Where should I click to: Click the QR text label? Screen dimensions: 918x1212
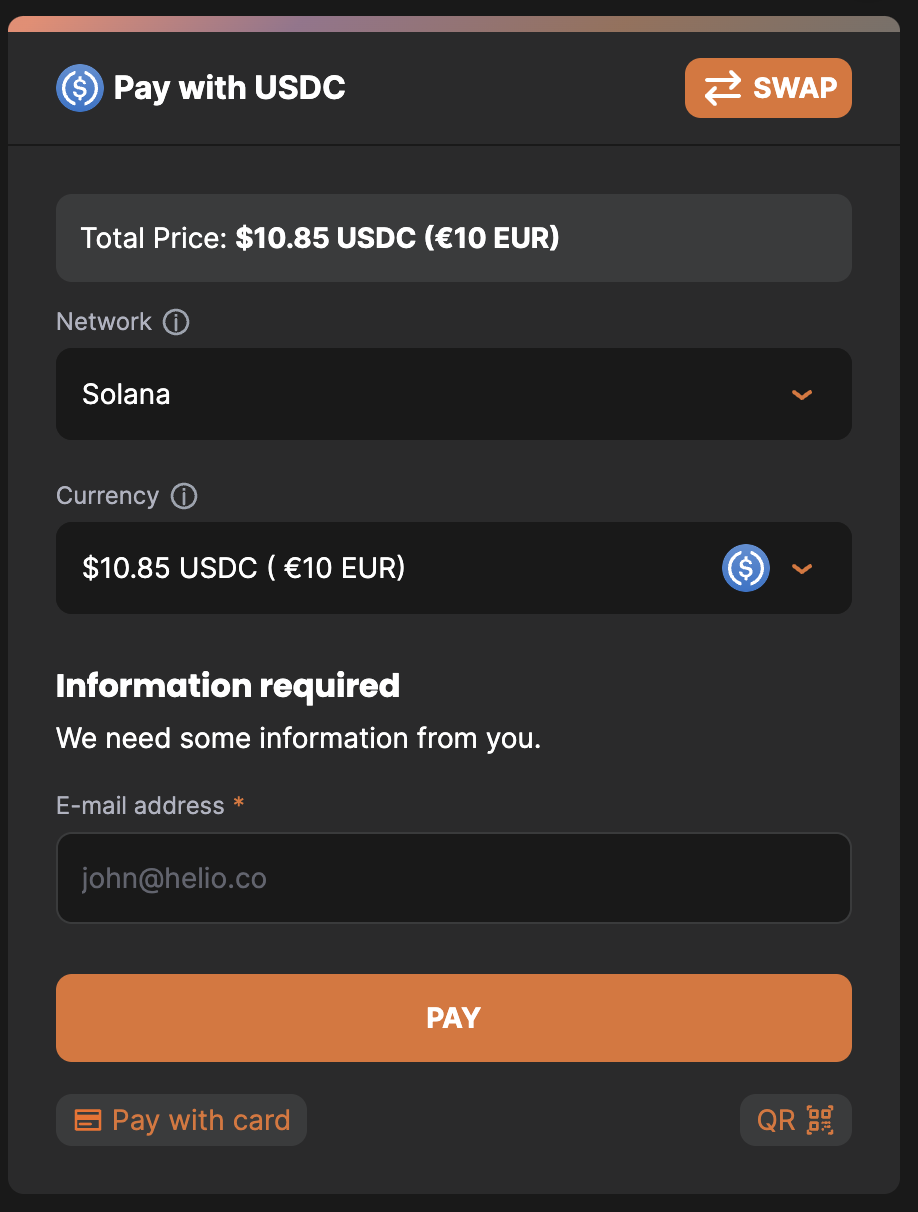pos(776,1120)
